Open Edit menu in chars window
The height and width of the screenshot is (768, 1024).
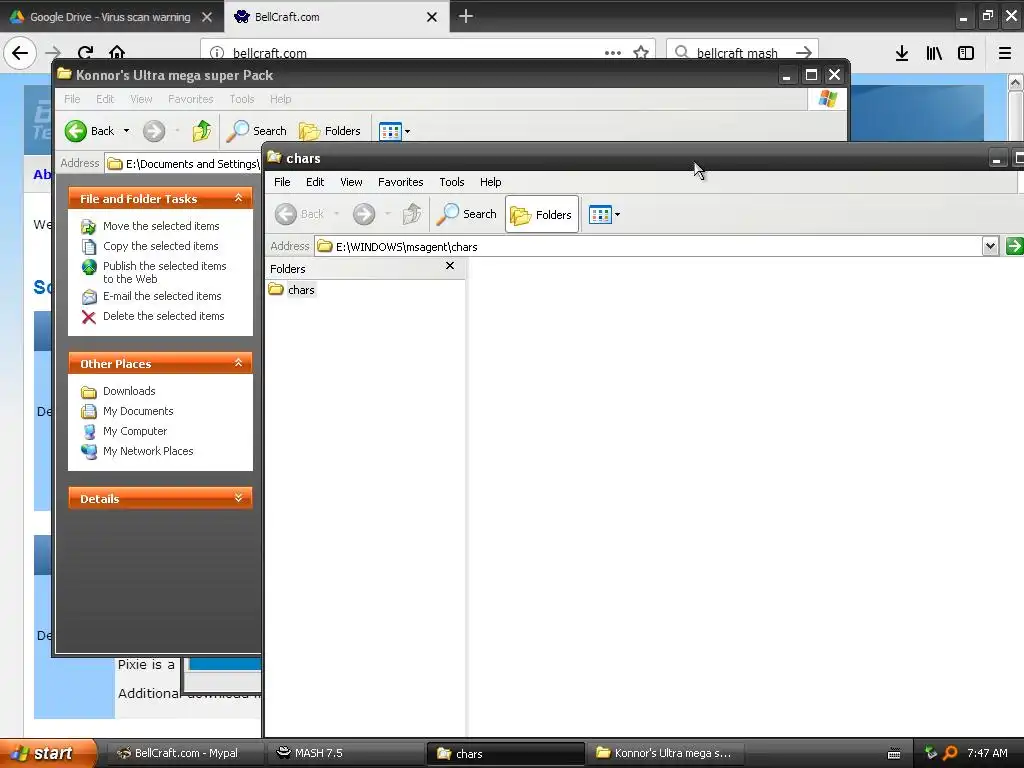tap(315, 182)
